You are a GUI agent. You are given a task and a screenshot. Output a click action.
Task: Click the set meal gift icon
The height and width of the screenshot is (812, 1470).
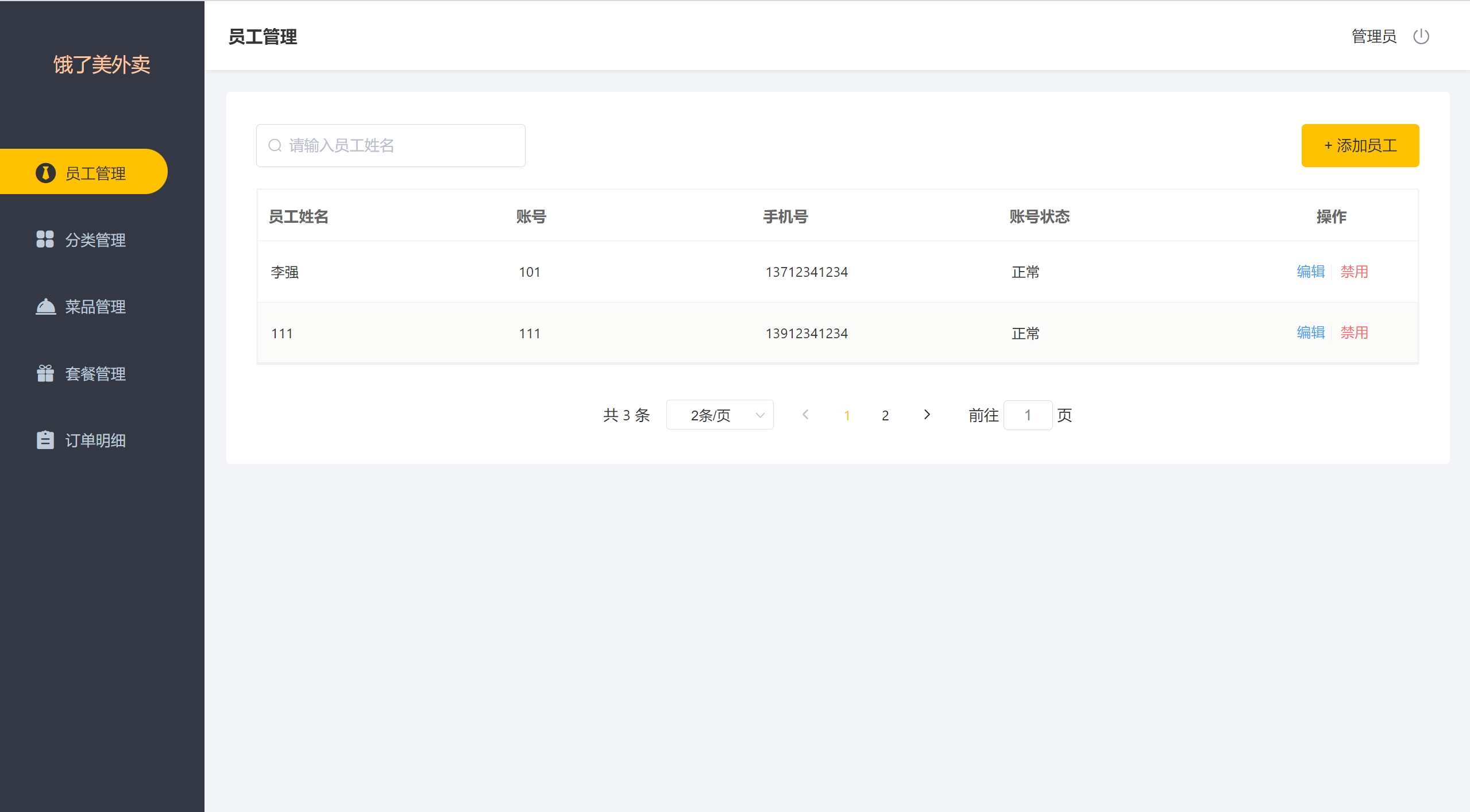(45, 373)
